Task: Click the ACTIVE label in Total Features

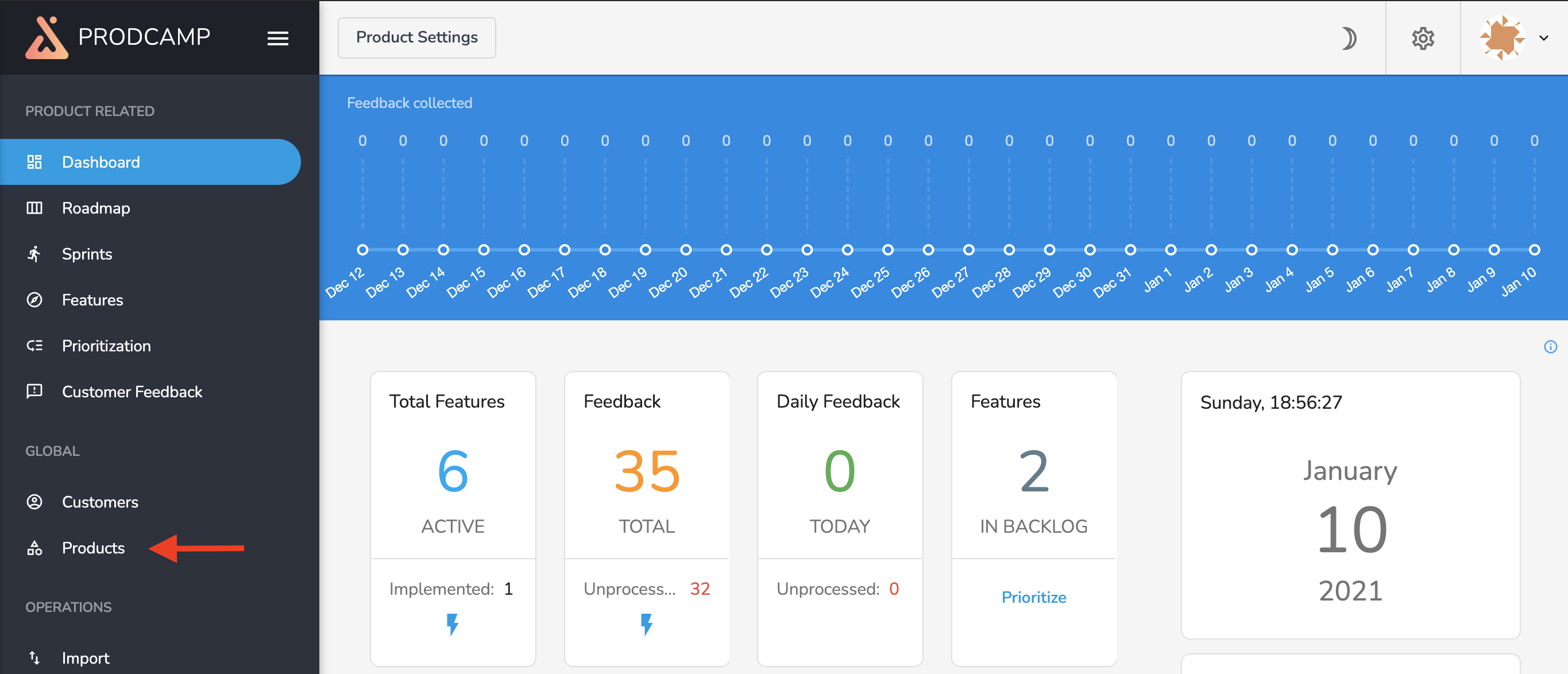Action: click(453, 526)
